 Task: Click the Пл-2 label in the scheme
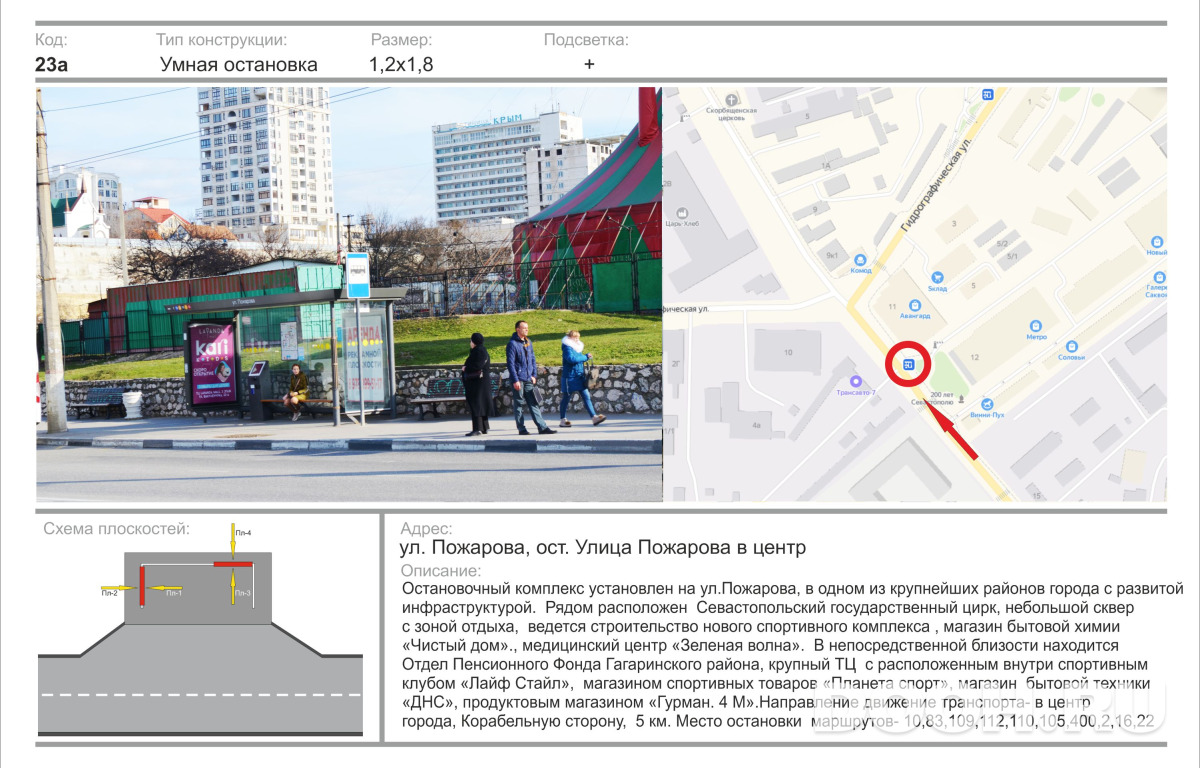(109, 593)
